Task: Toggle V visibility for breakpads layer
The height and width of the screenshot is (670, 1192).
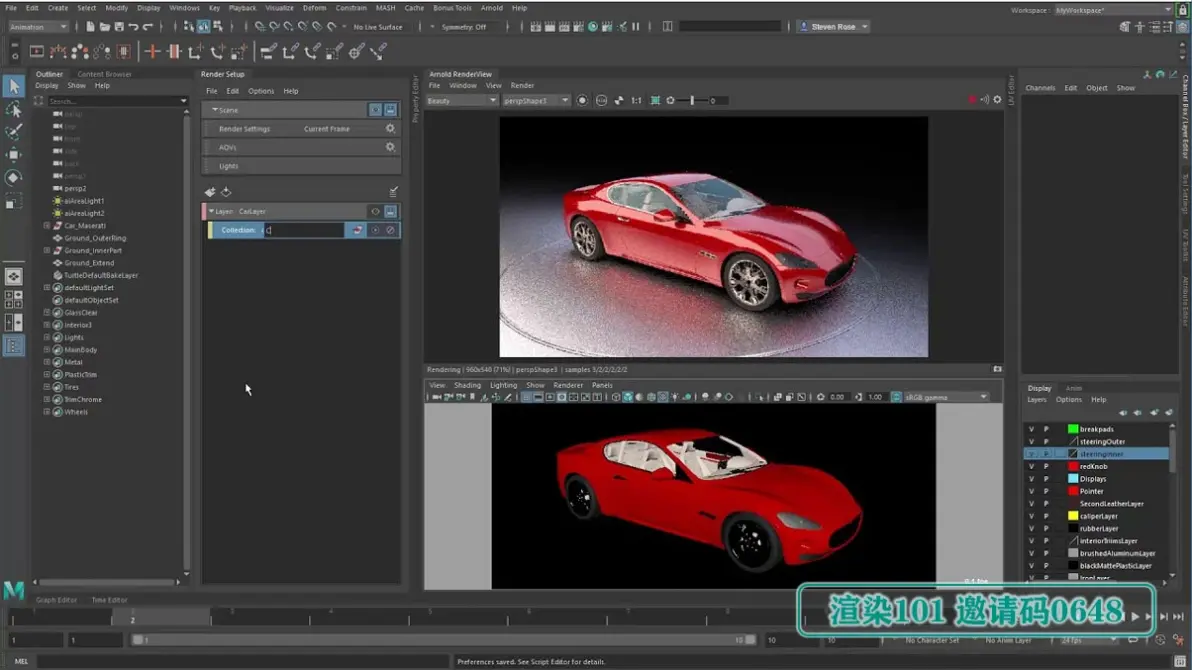Action: coord(1031,429)
